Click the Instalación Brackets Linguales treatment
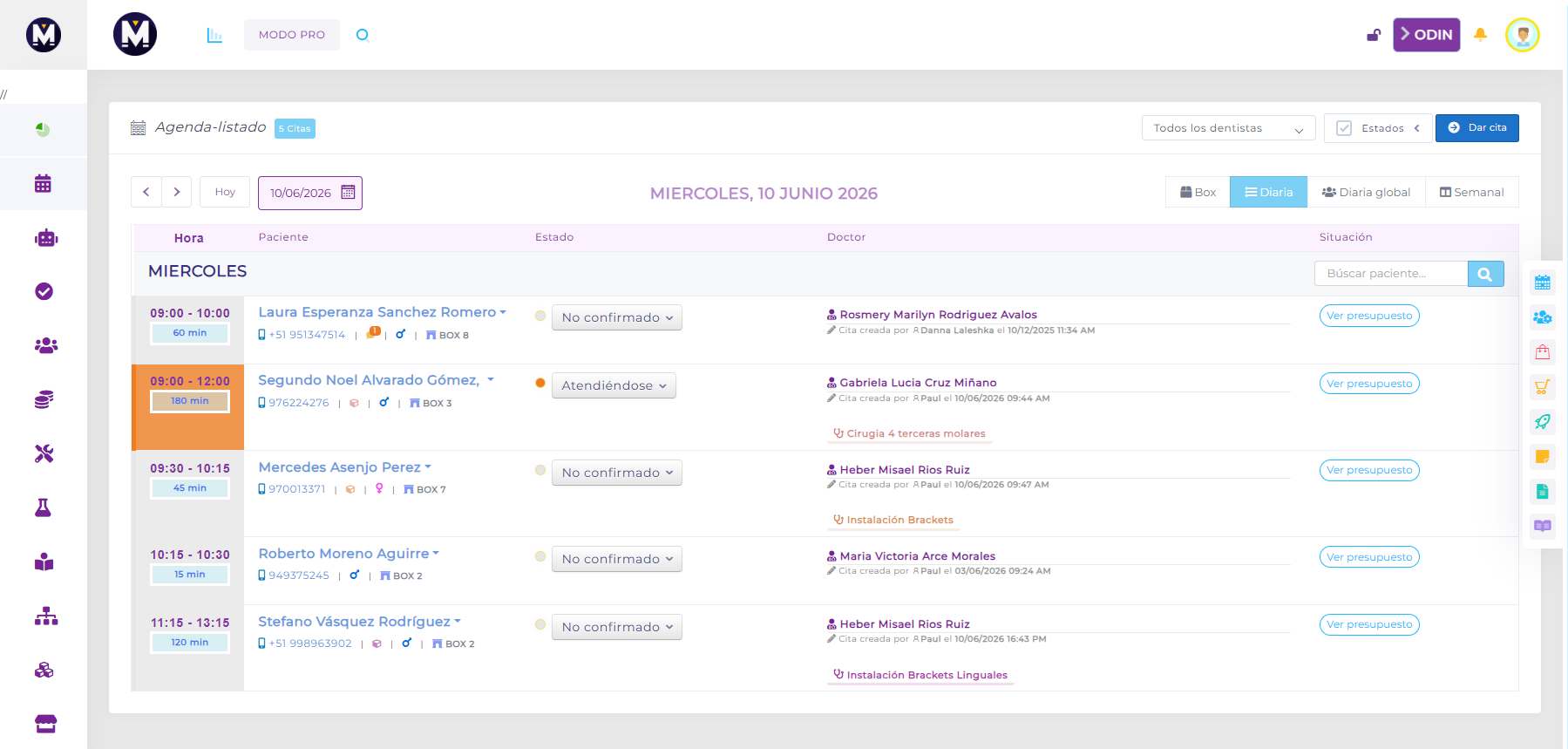Screen dimensions: 1568x749 coord(920,675)
